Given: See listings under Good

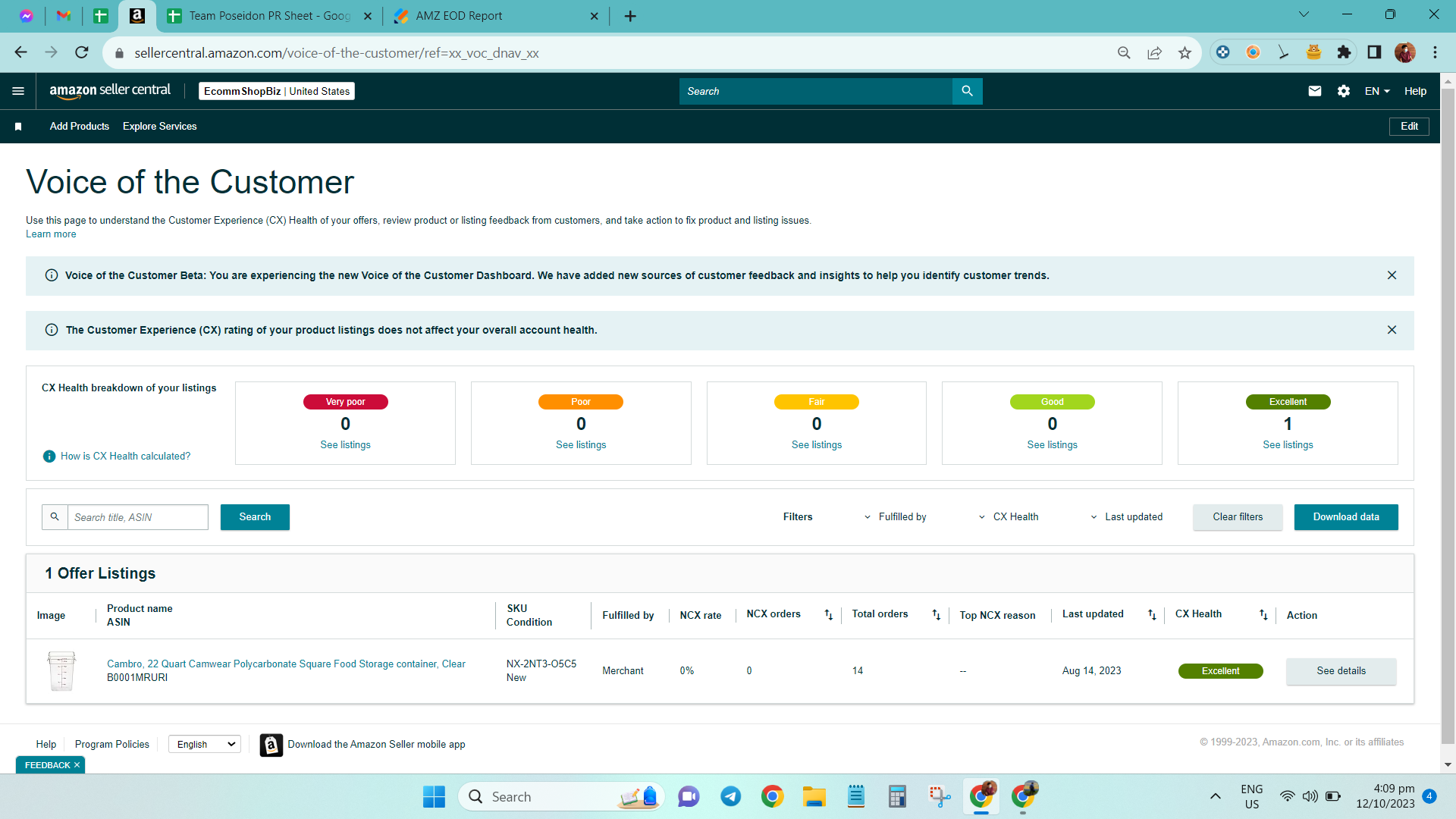Looking at the screenshot, I should pos(1052,445).
